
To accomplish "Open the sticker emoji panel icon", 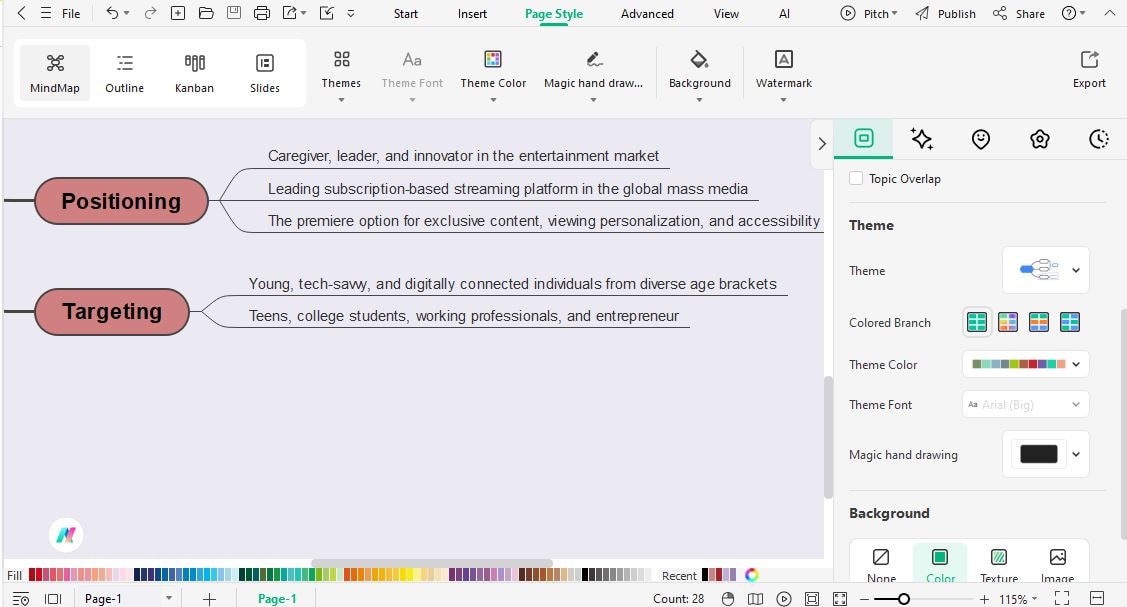I will tap(980, 139).
